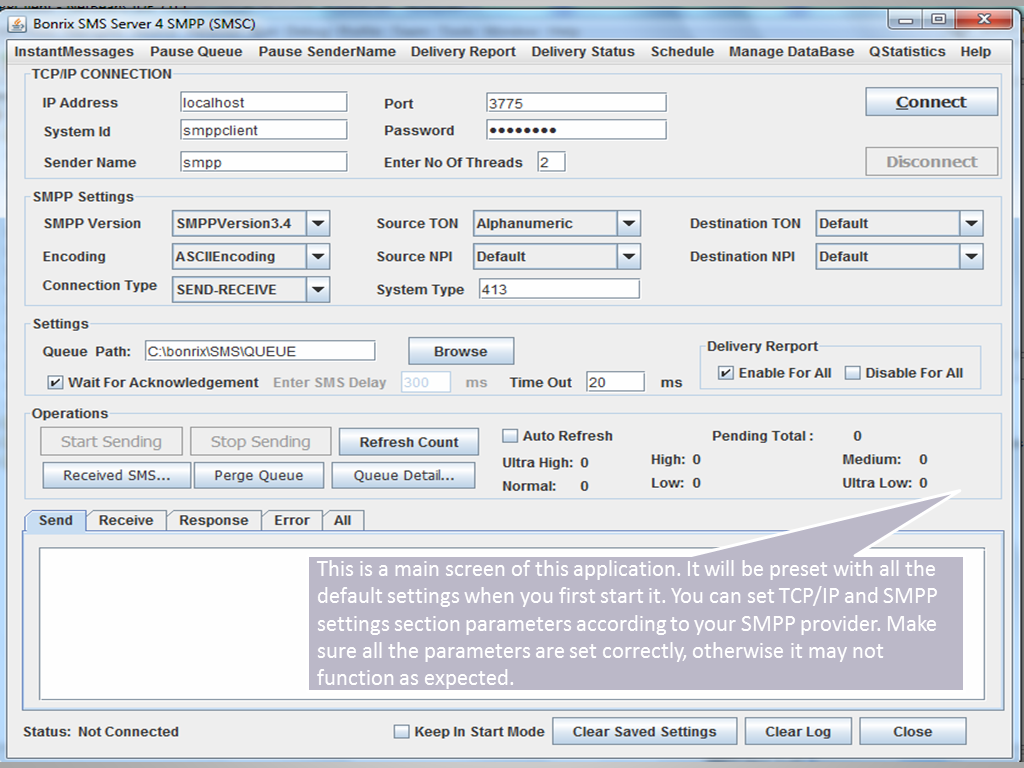Switch to the Error tab
Screen dimensions: 1024x768
(292, 520)
